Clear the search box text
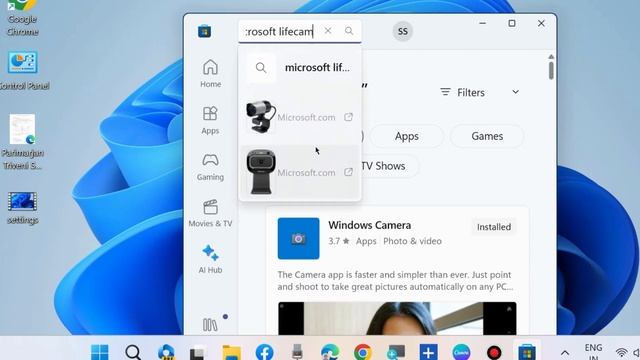640x360 pixels. pos(328,31)
